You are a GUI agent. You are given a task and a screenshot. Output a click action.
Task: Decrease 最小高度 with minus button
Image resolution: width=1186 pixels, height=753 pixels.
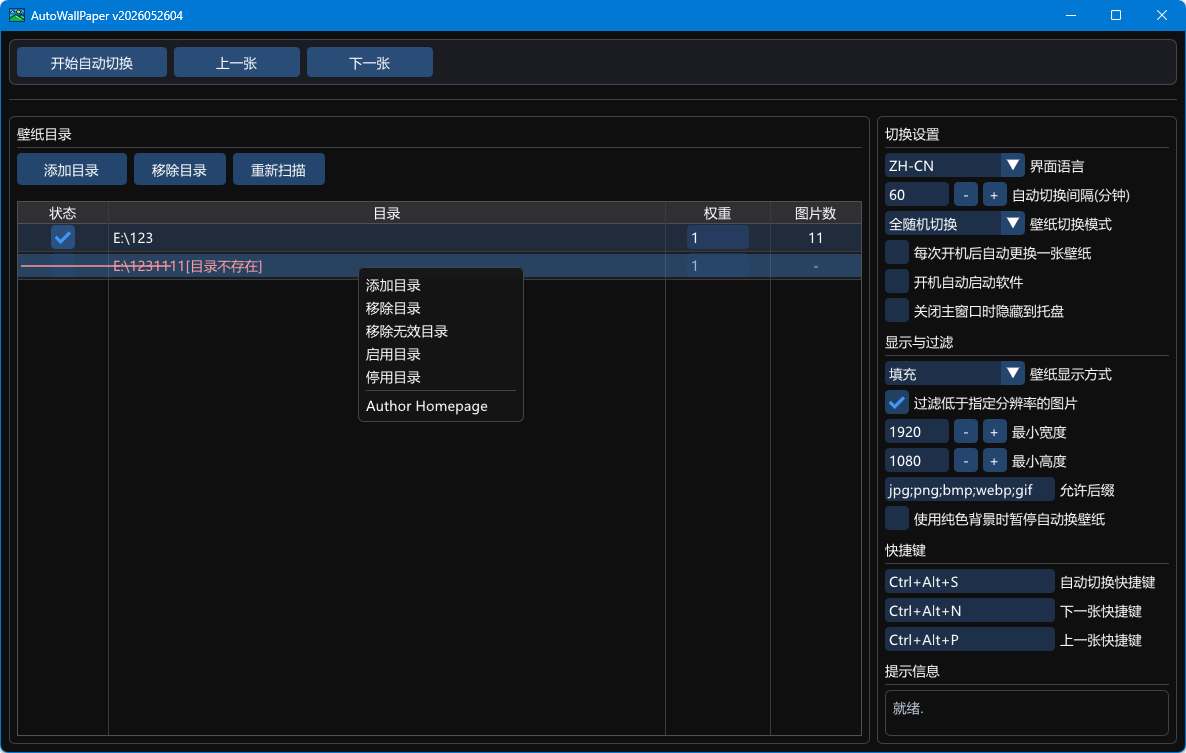click(966, 460)
